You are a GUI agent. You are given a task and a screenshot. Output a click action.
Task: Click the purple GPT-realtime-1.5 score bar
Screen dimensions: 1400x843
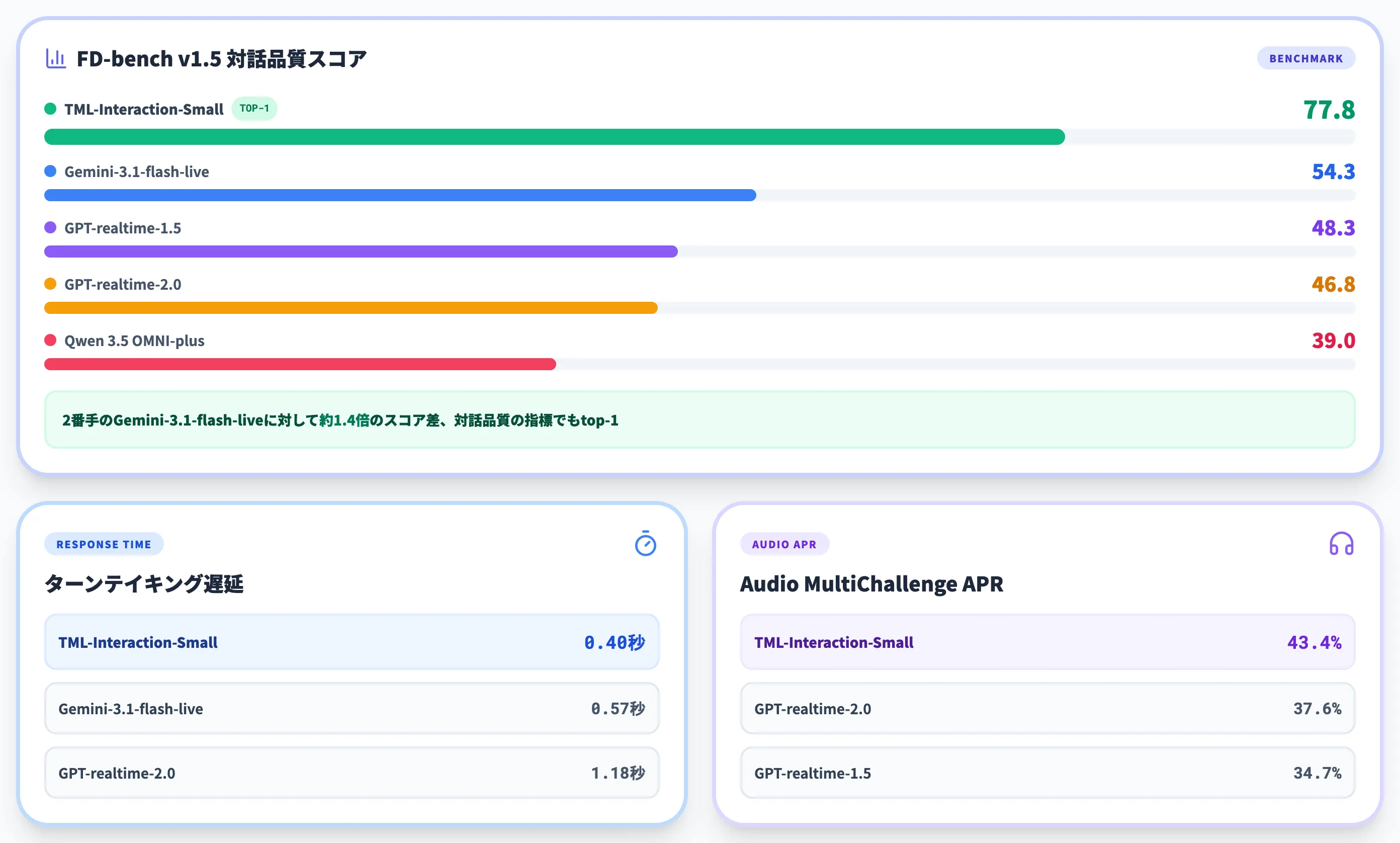click(x=361, y=251)
